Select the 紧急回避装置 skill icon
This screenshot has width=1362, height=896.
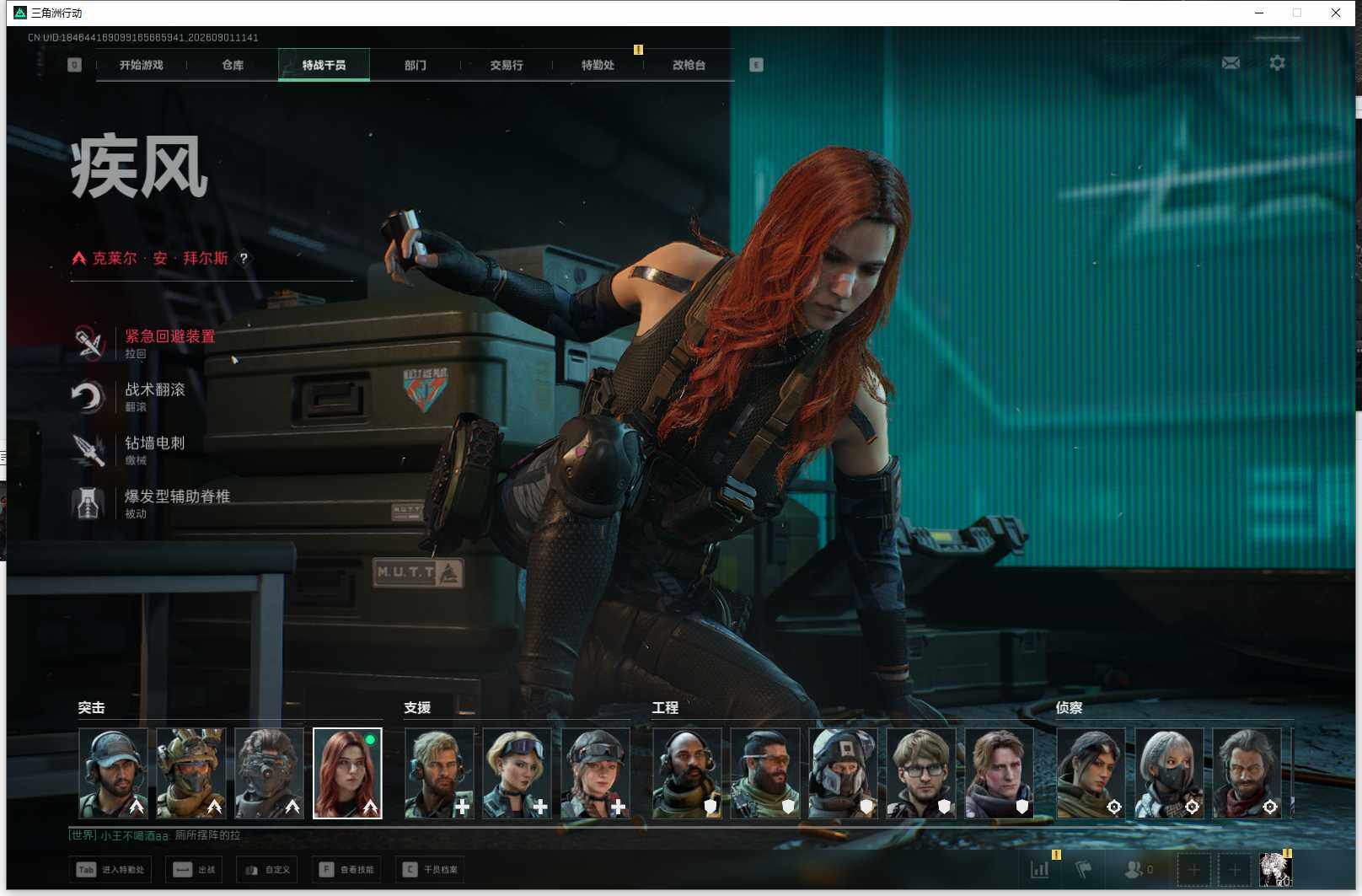click(88, 343)
